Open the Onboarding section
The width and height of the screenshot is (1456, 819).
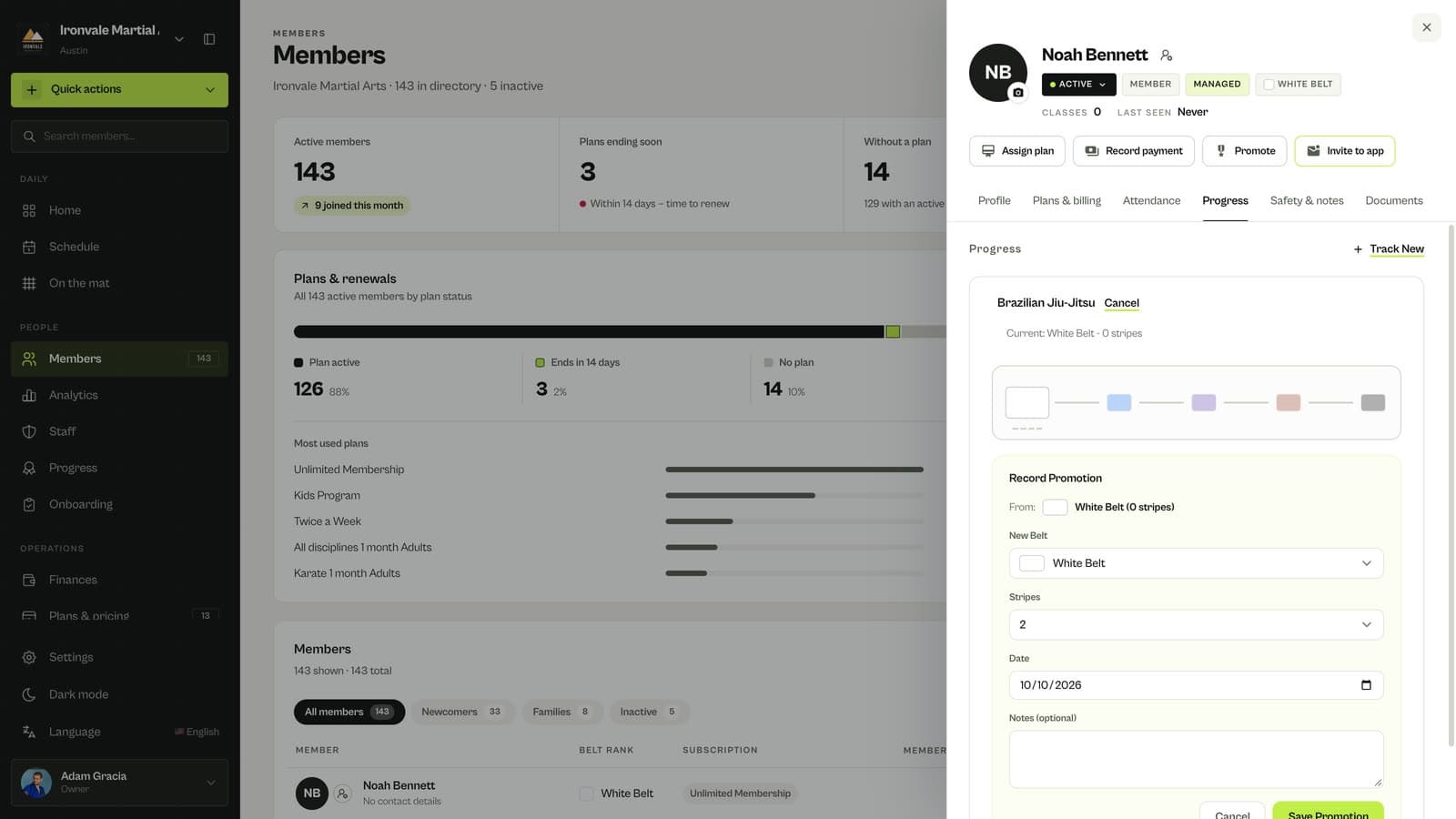(x=119, y=504)
